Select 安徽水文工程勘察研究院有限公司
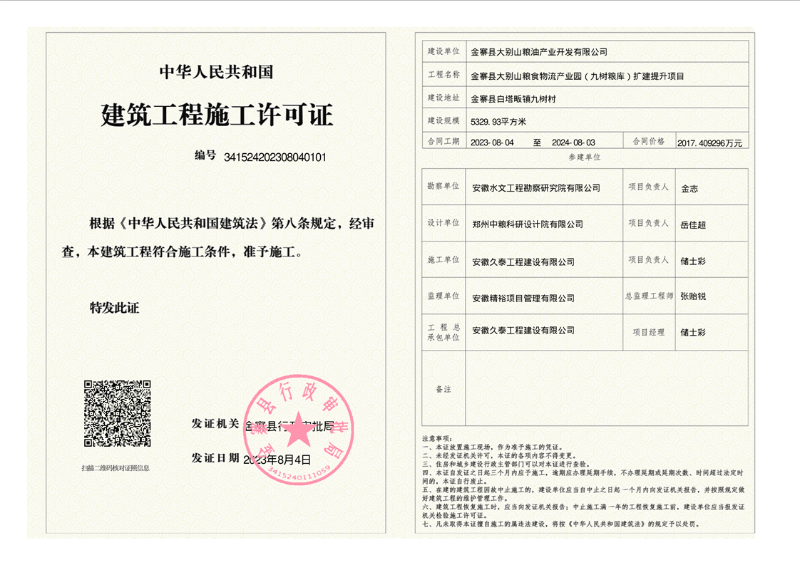 tap(536, 188)
